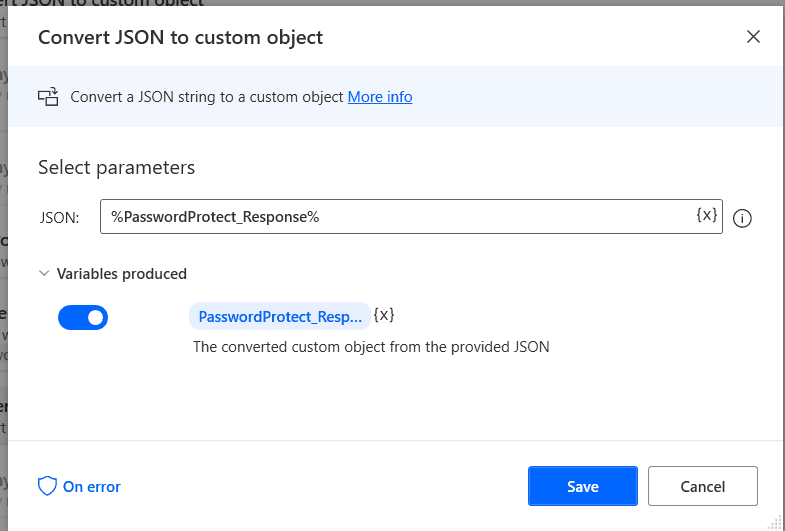
Task: Open the More info link
Action: pos(380,97)
